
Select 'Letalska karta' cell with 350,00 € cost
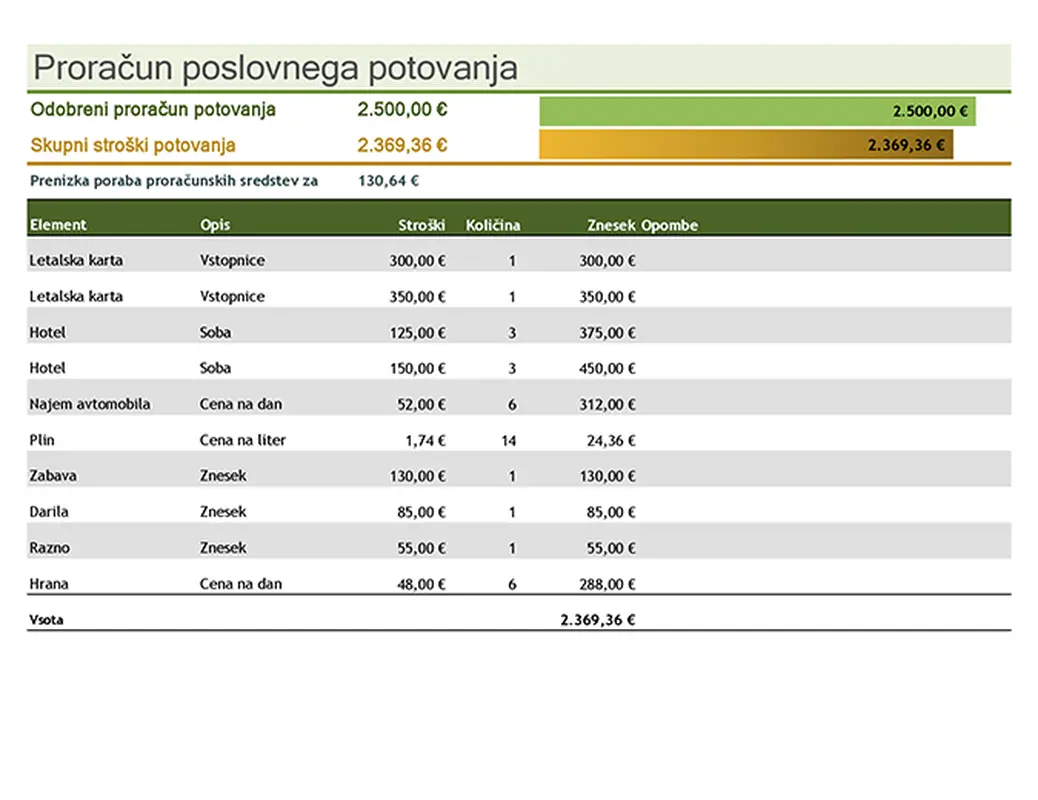76,296
